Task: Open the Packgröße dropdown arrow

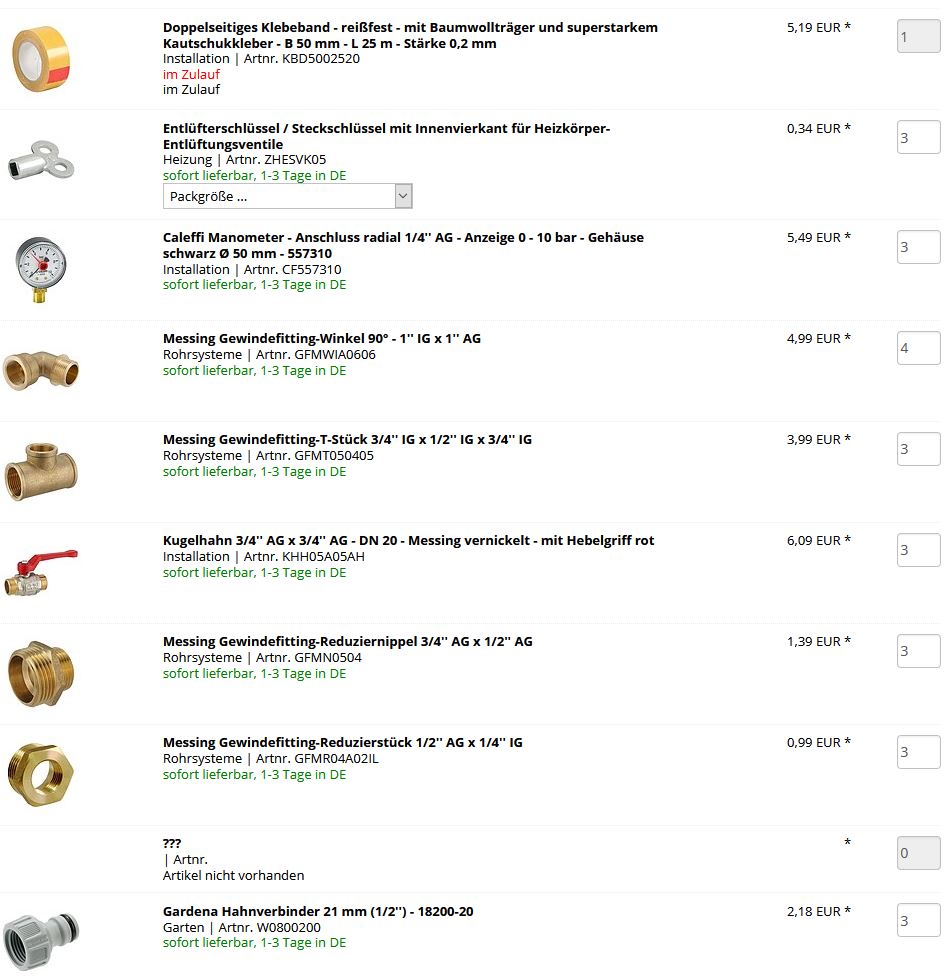Action: 403,196
